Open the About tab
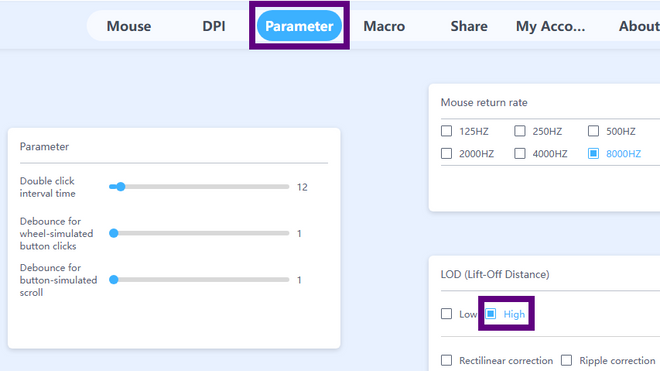 coord(639,26)
